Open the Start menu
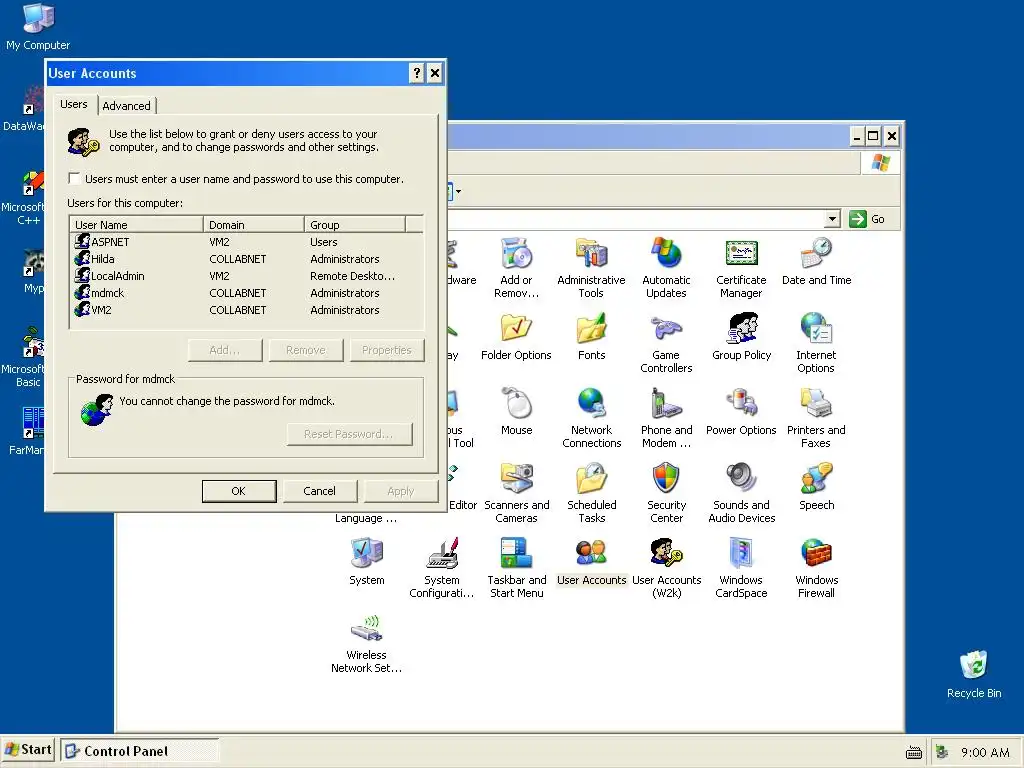 coord(28,750)
